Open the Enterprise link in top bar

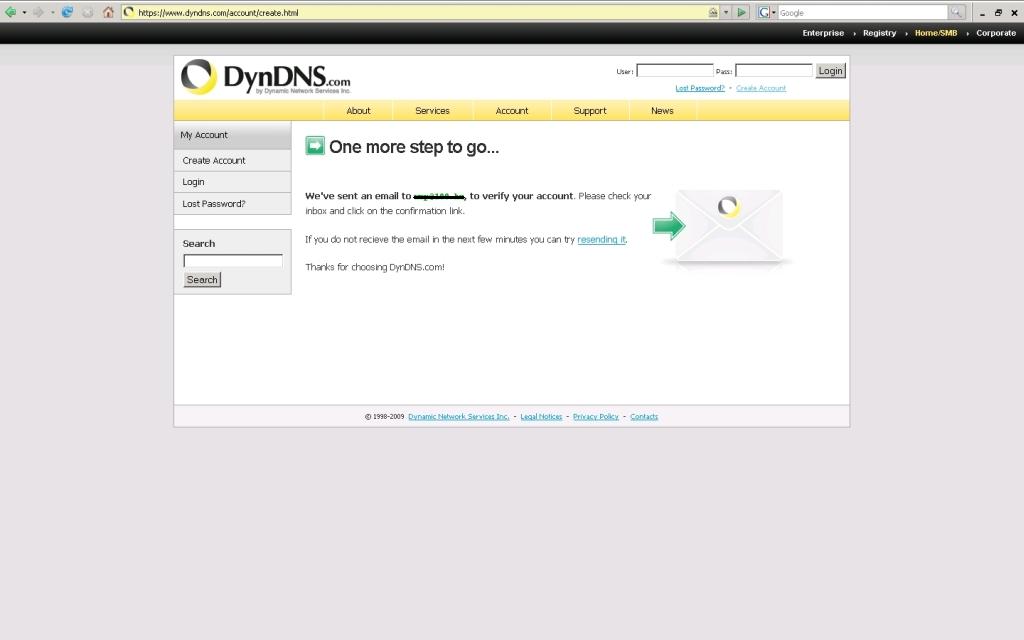pyautogui.click(x=823, y=33)
